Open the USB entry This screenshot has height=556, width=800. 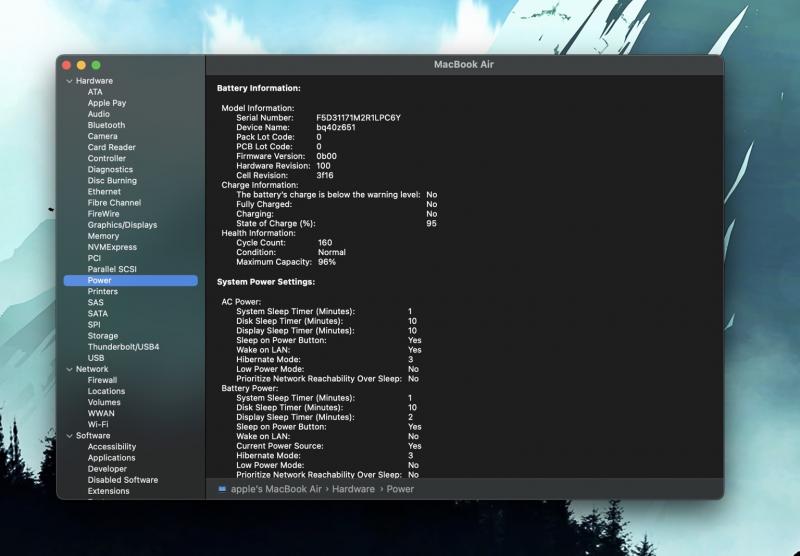pos(95,358)
